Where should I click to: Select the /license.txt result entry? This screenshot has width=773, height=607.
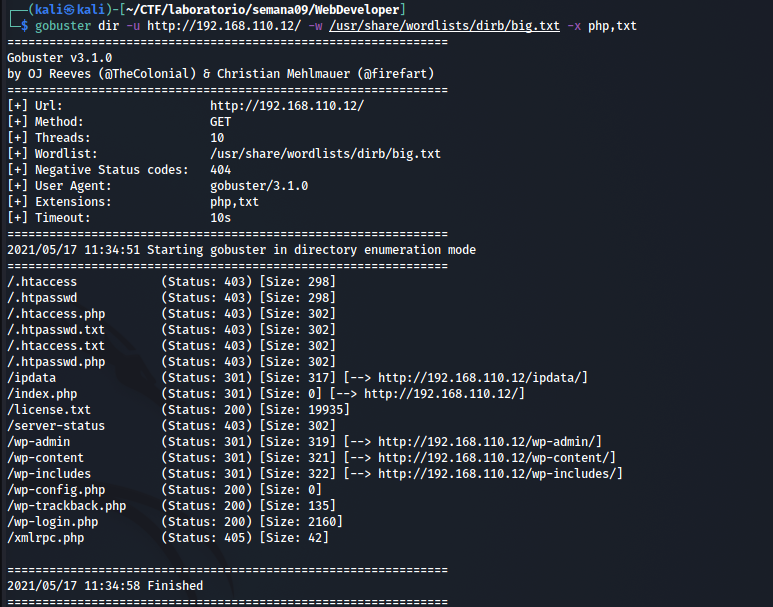[x=49, y=409]
